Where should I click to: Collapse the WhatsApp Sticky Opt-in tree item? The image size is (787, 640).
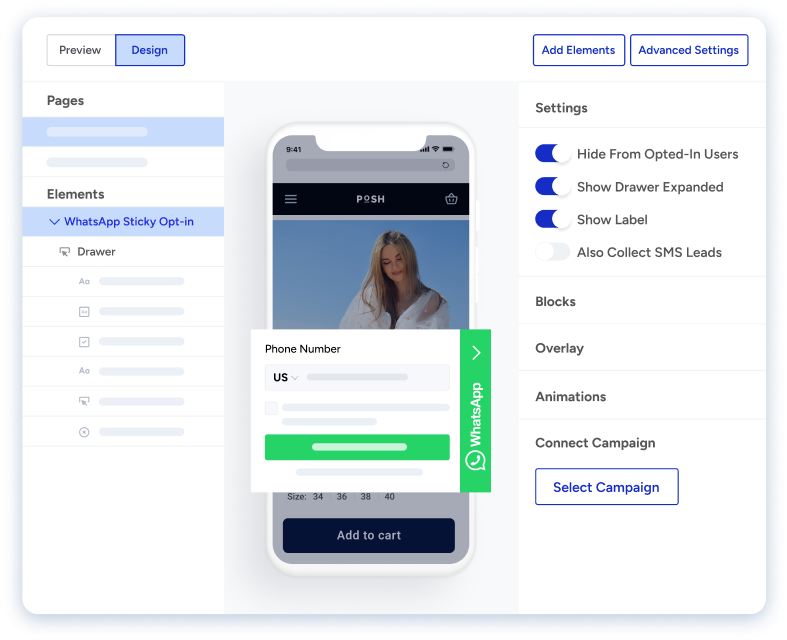(x=54, y=222)
